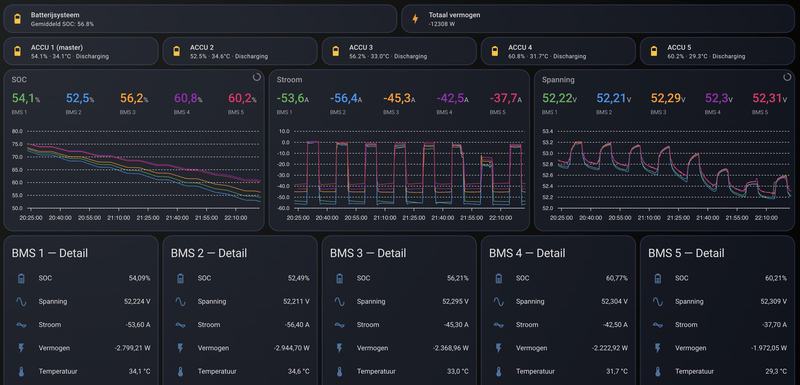
Task: Click BMS 1 Detail Vermogen value -2.799,21 W
Action: 133,348
